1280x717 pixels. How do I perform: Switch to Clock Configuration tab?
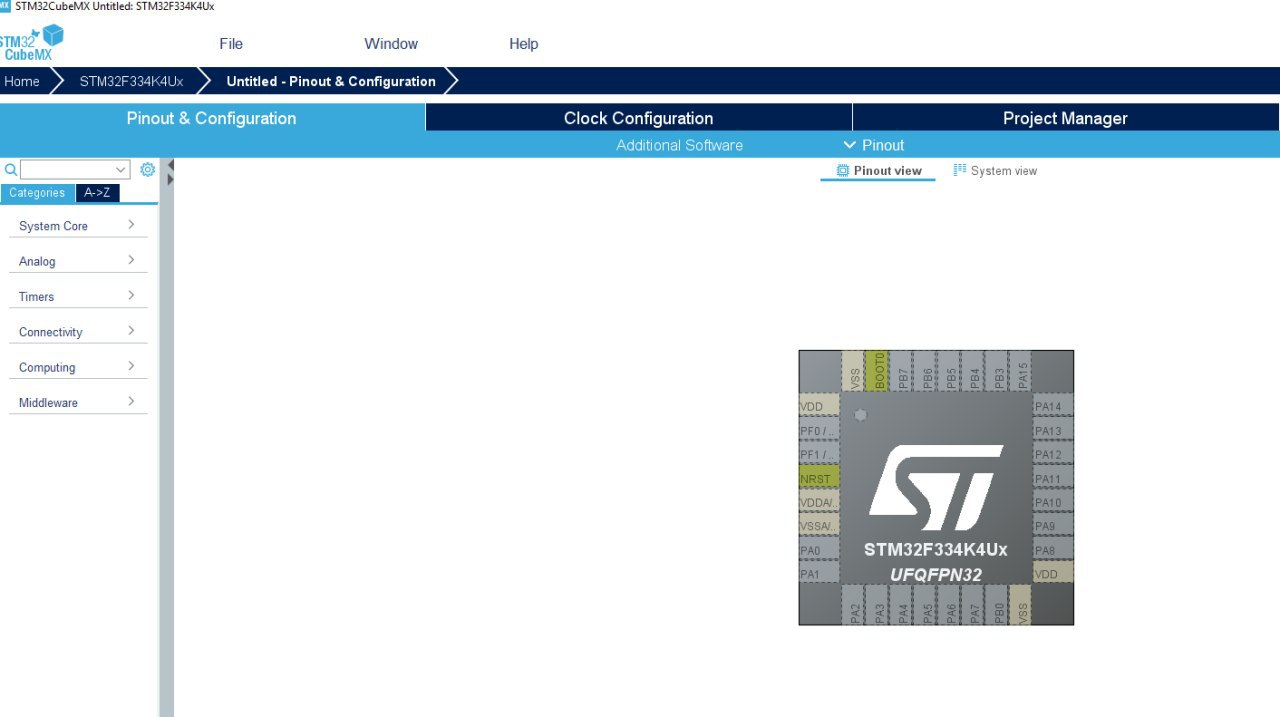(x=639, y=118)
